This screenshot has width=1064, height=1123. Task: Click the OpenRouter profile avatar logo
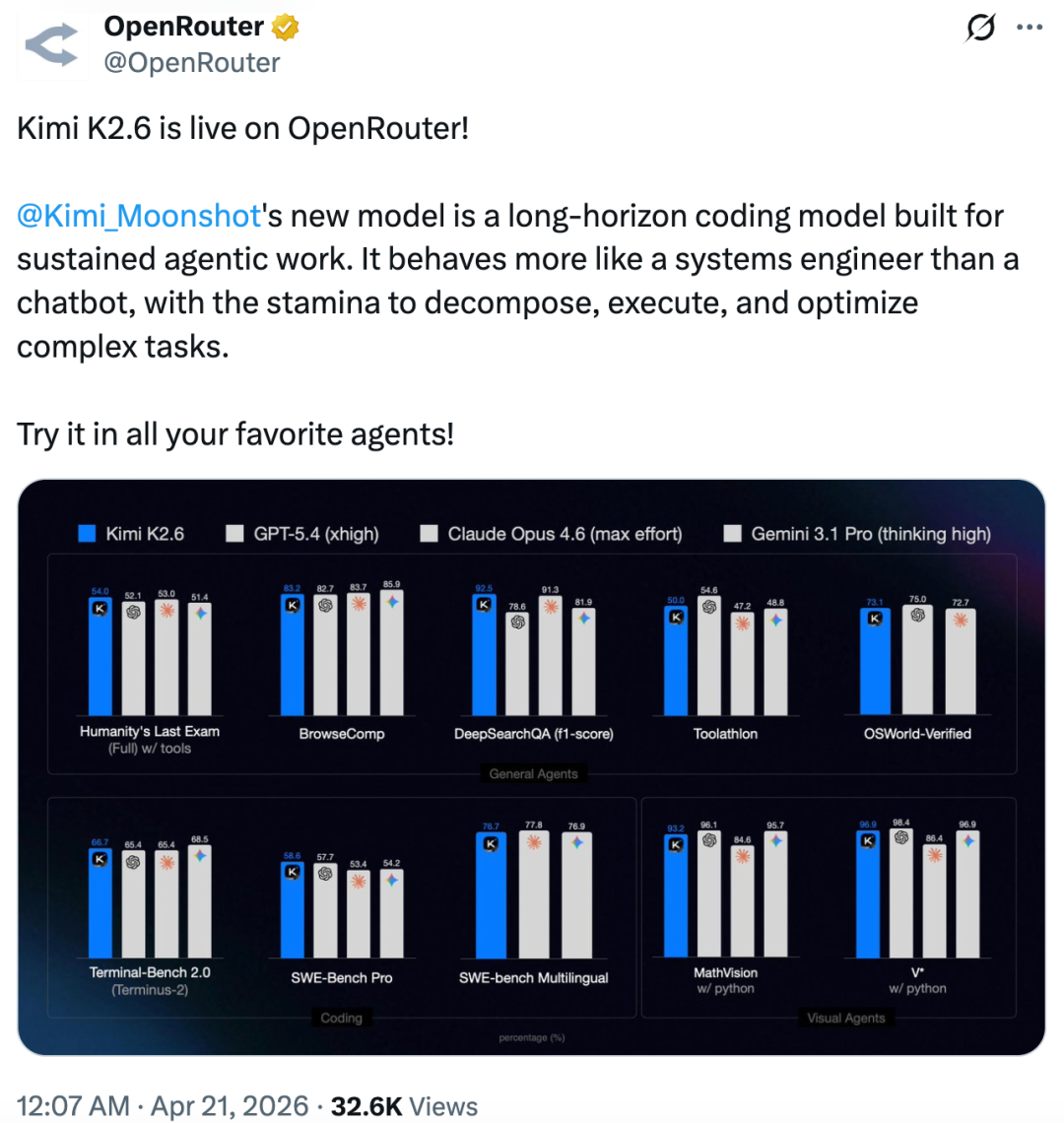click(50, 44)
